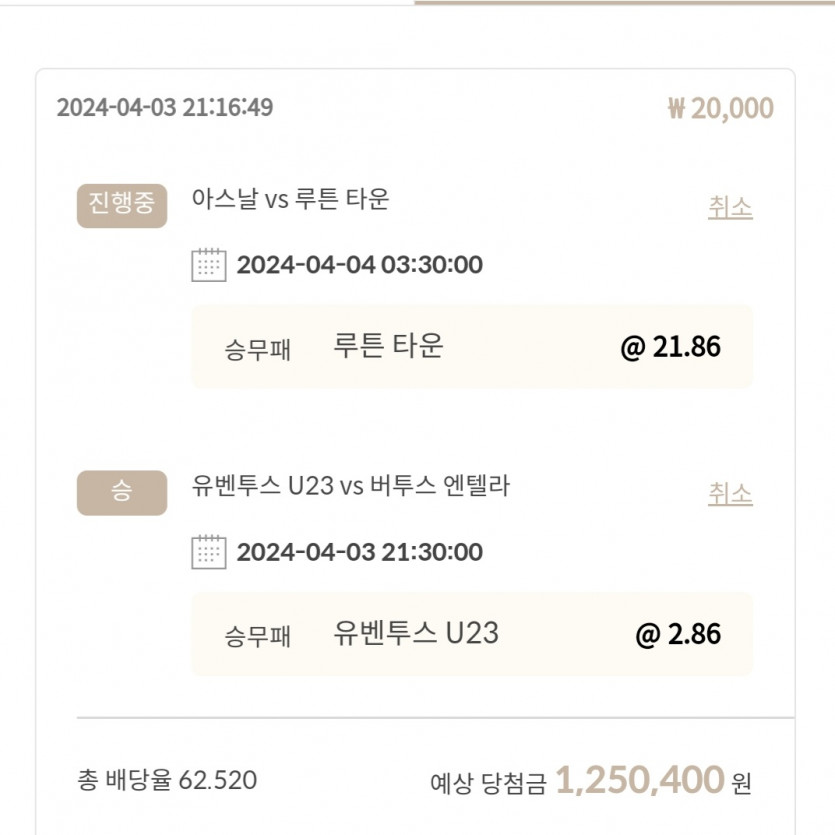The width and height of the screenshot is (835, 835).
Task: Select the 유벤투스 U23 pick name
Action: pyautogui.click(x=416, y=633)
